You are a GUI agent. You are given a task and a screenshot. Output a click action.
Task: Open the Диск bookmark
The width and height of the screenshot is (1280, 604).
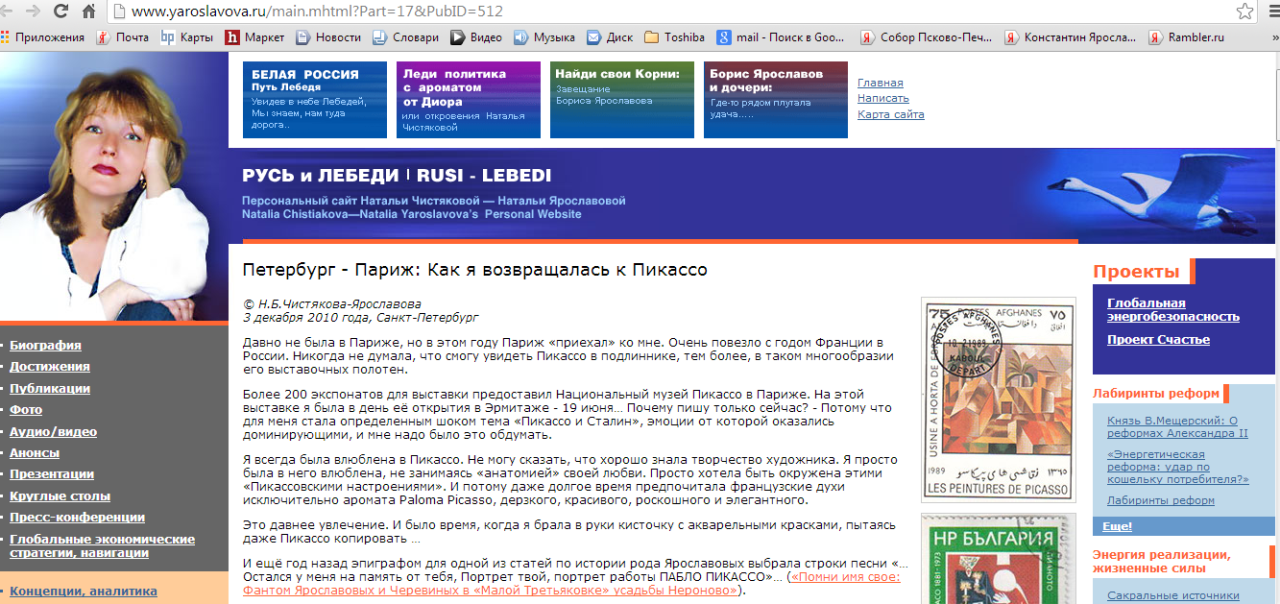[610, 37]
